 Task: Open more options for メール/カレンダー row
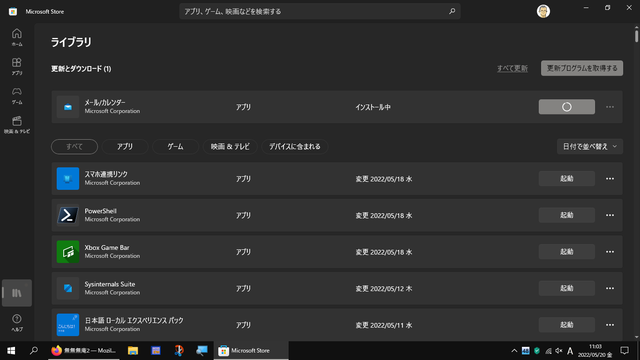(x=610, y=107)
